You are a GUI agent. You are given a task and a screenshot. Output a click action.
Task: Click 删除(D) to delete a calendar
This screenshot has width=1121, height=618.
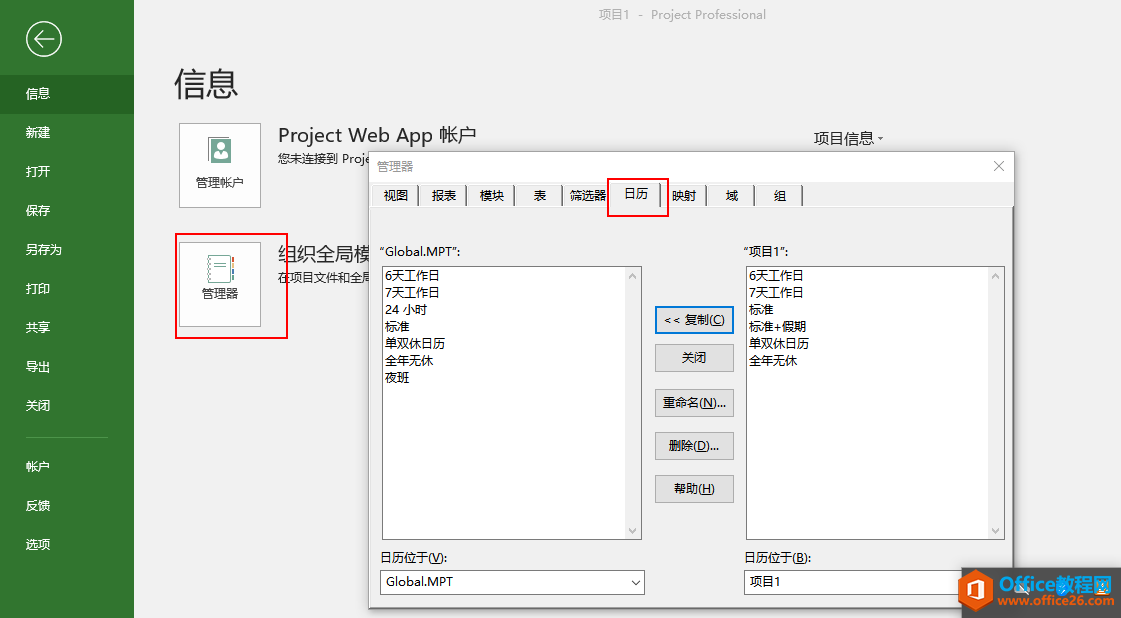point(694,446)
